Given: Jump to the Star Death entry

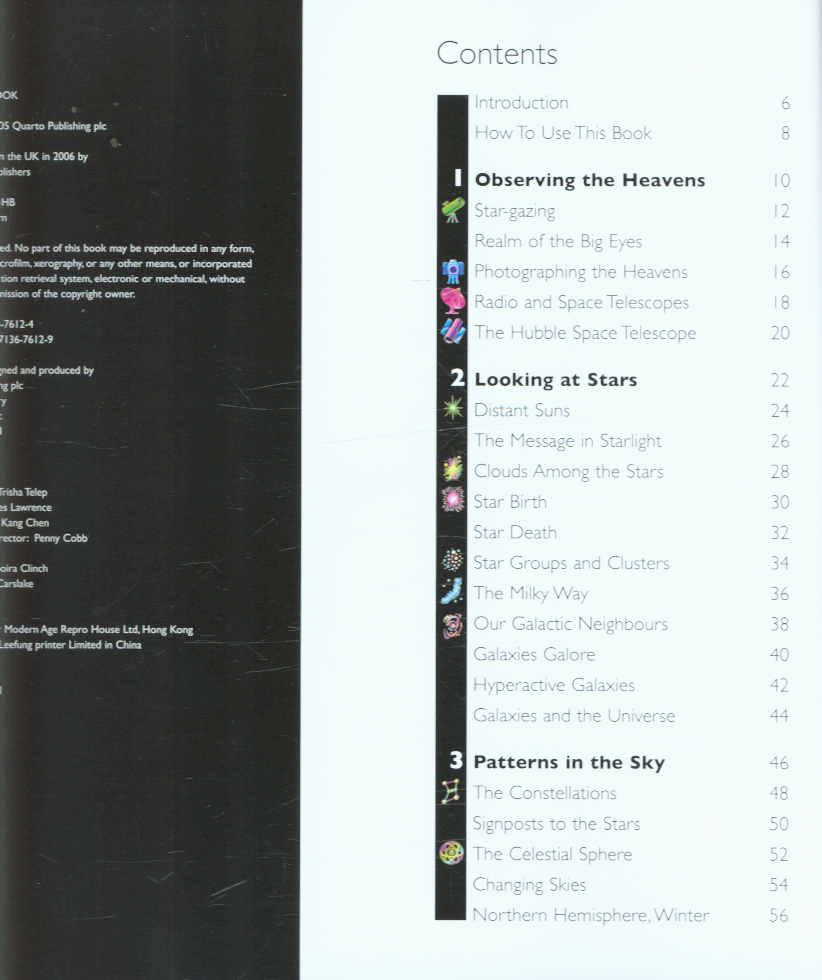Looking at the screenshot, I should [514, 532].
